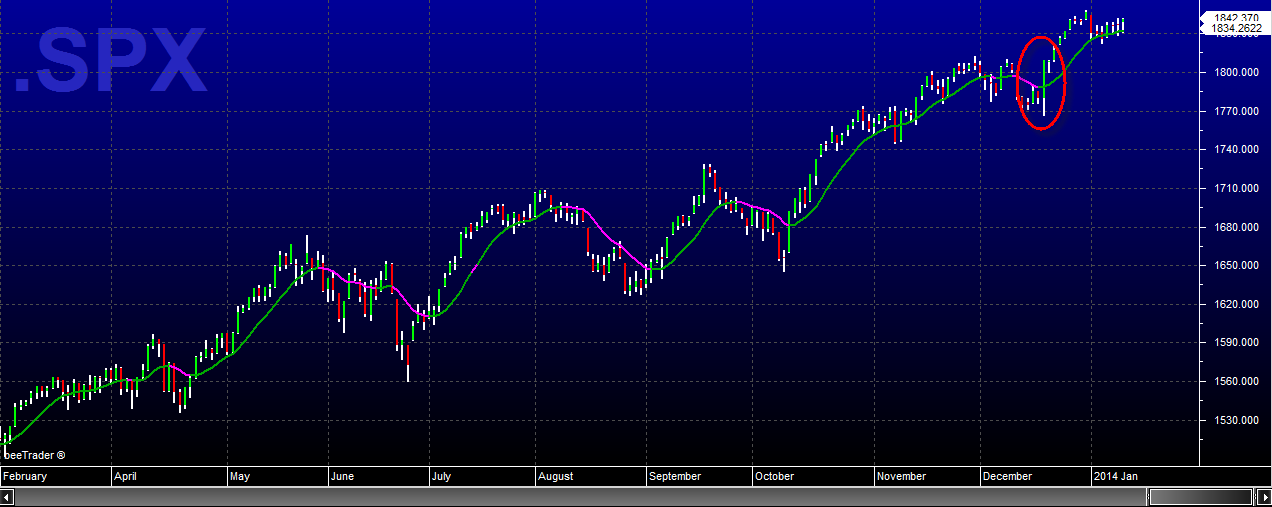Click the 1842.370 current price tag
This screenshot has height=507, width=1272.
pos(1235,18)
